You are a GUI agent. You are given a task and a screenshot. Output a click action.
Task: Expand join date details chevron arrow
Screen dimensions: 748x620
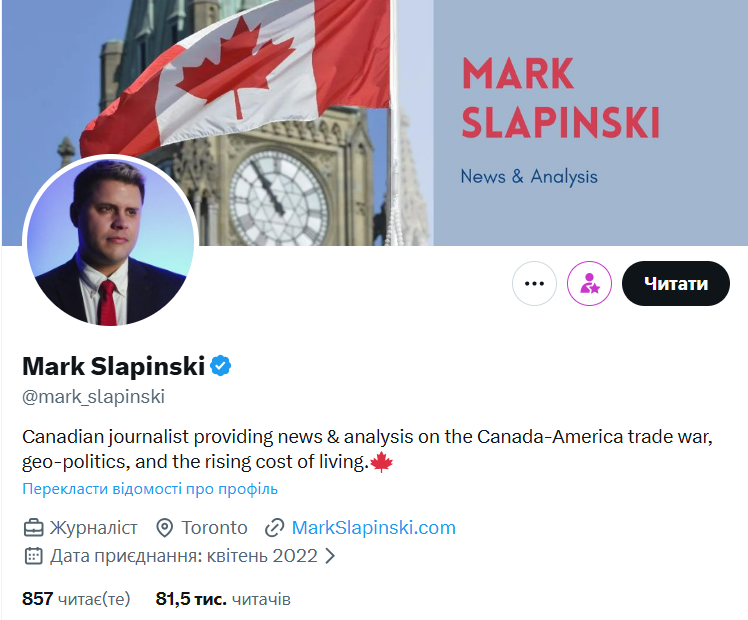click(331, 555)
